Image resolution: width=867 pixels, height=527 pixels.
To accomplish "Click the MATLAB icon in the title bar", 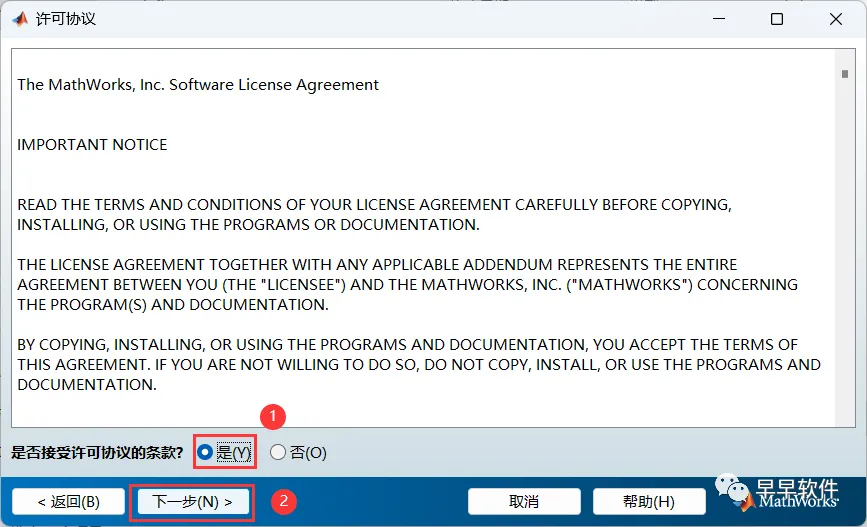I will [20, 19].
